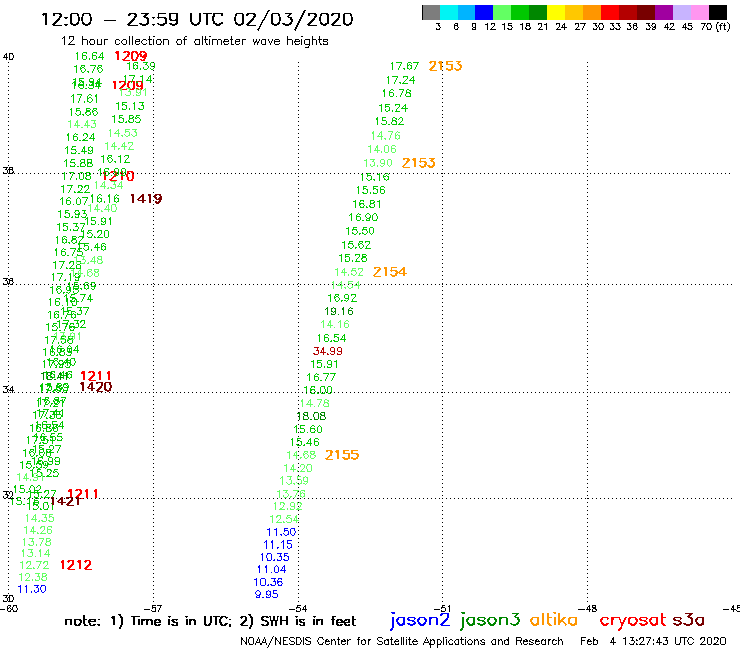
Task: Click the 12.72 value beside 1212
Action: (34, 566)
